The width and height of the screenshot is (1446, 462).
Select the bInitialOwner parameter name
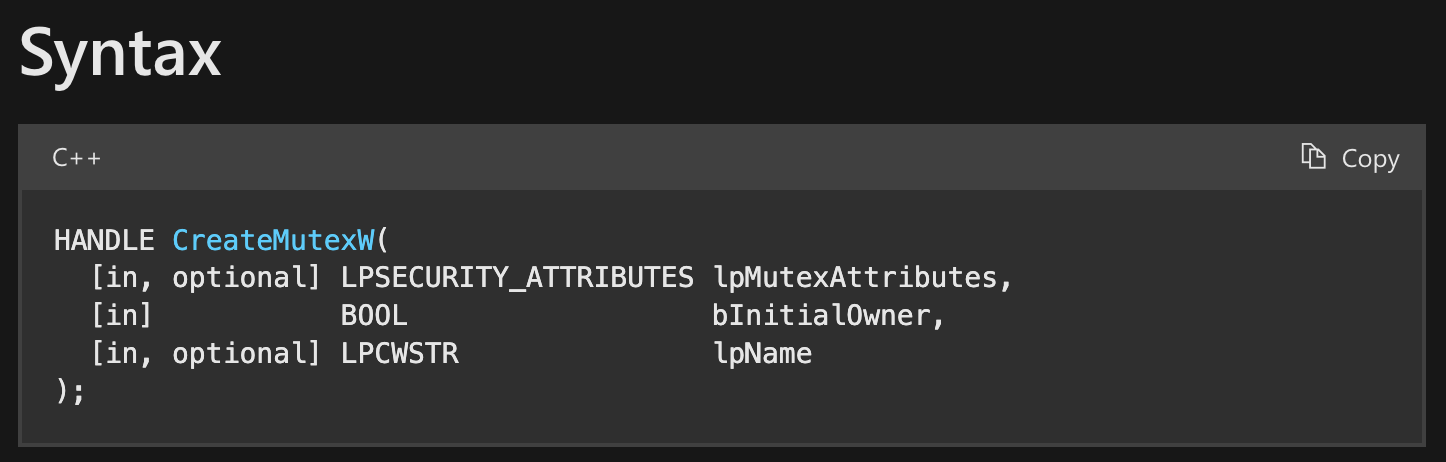point(821,316)
